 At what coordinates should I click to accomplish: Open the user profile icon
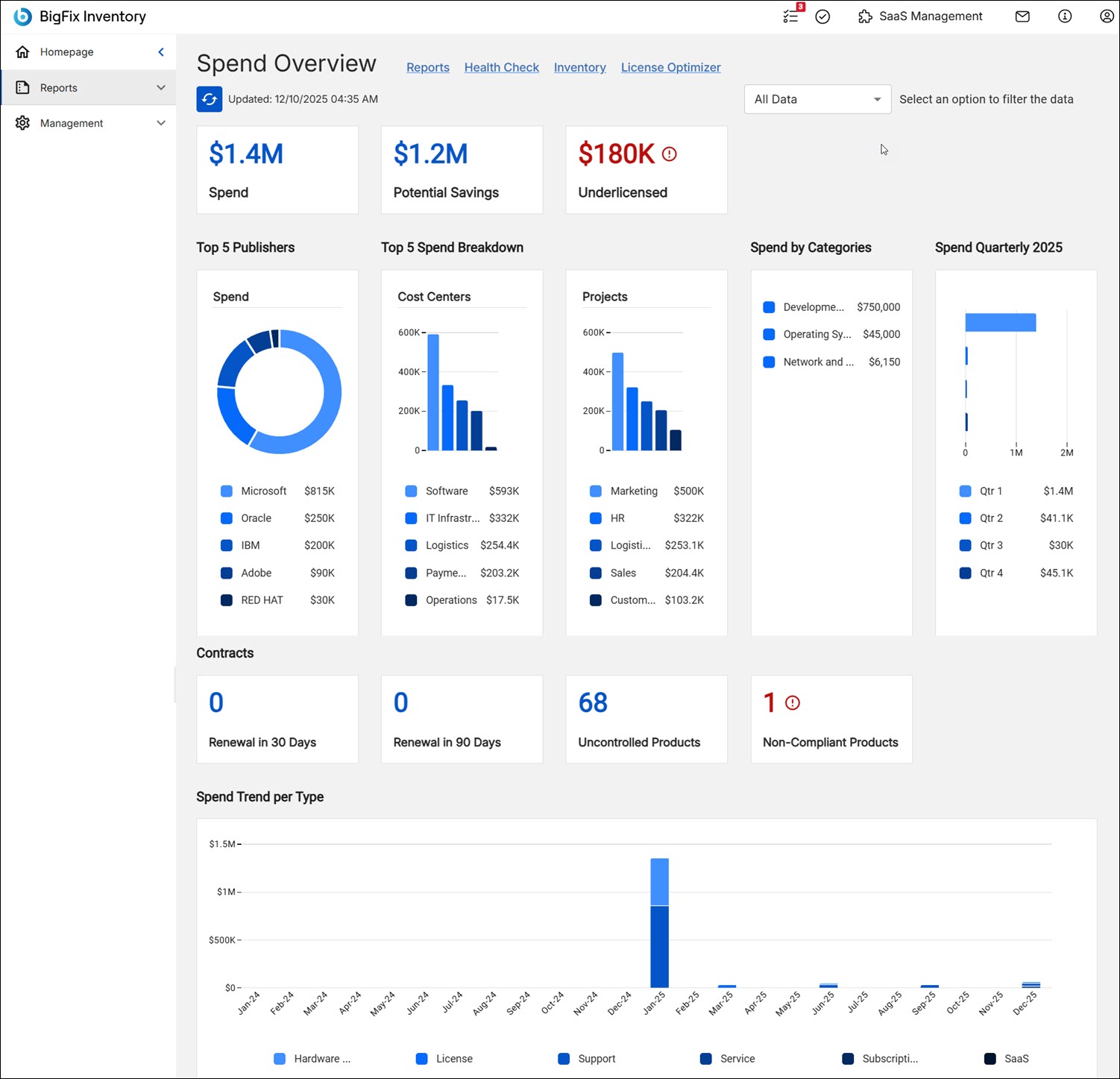(x=1107, y=16)
